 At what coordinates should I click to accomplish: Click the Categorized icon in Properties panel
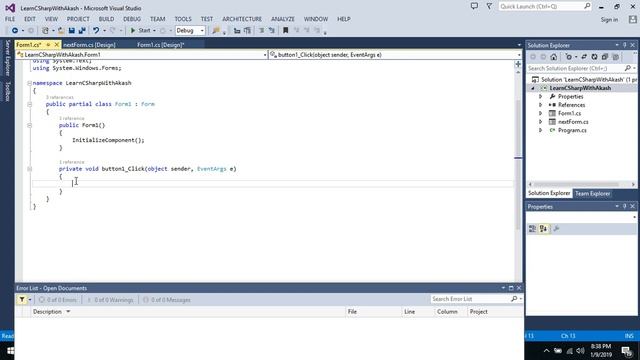point(532,229)
